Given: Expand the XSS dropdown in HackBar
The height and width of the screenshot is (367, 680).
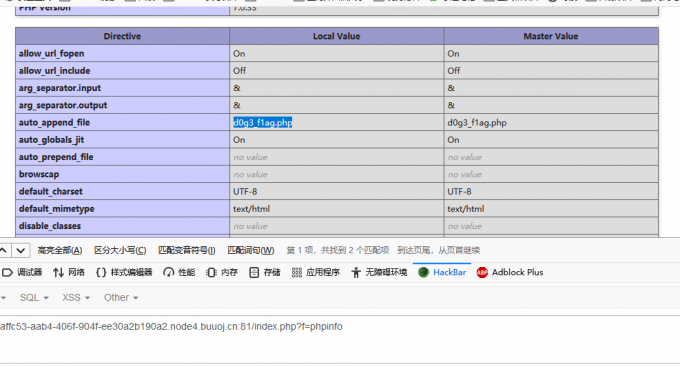Looking at the screenshot, I should pos(76,298).
